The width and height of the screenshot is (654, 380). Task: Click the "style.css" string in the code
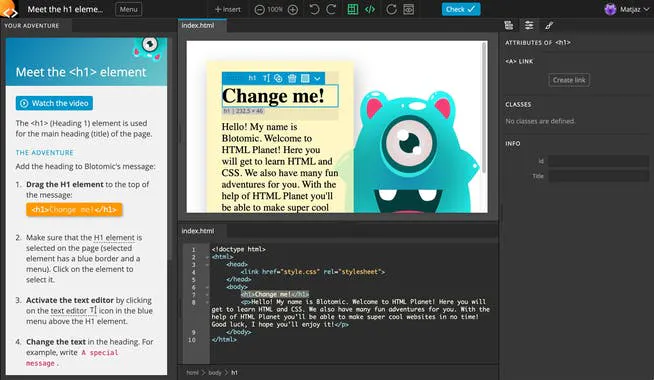[x=301, y=272]
